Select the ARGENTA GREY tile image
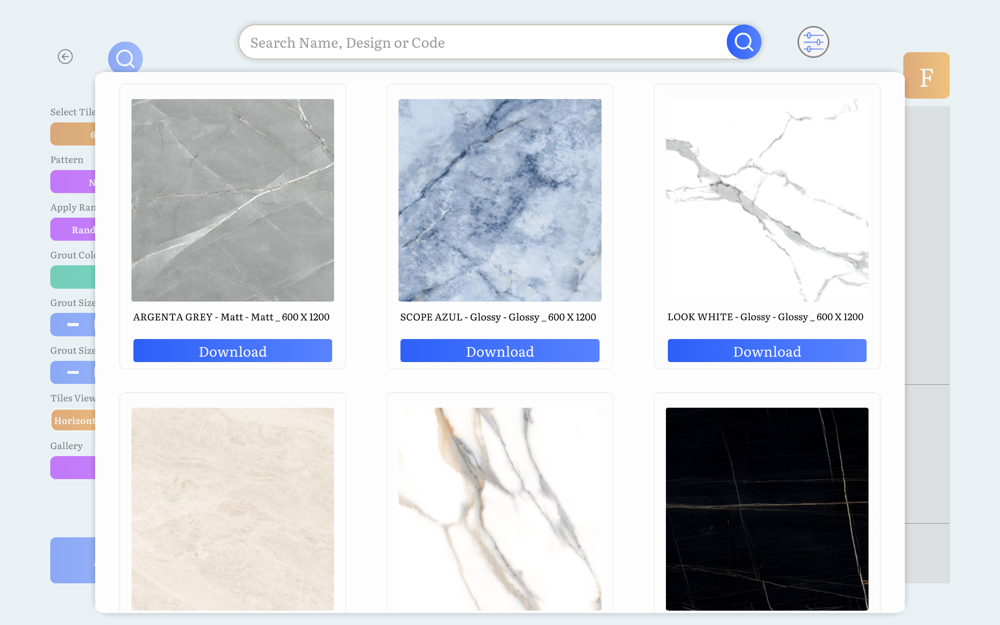This screenshot has height=625, width=1000. point(233,200)
